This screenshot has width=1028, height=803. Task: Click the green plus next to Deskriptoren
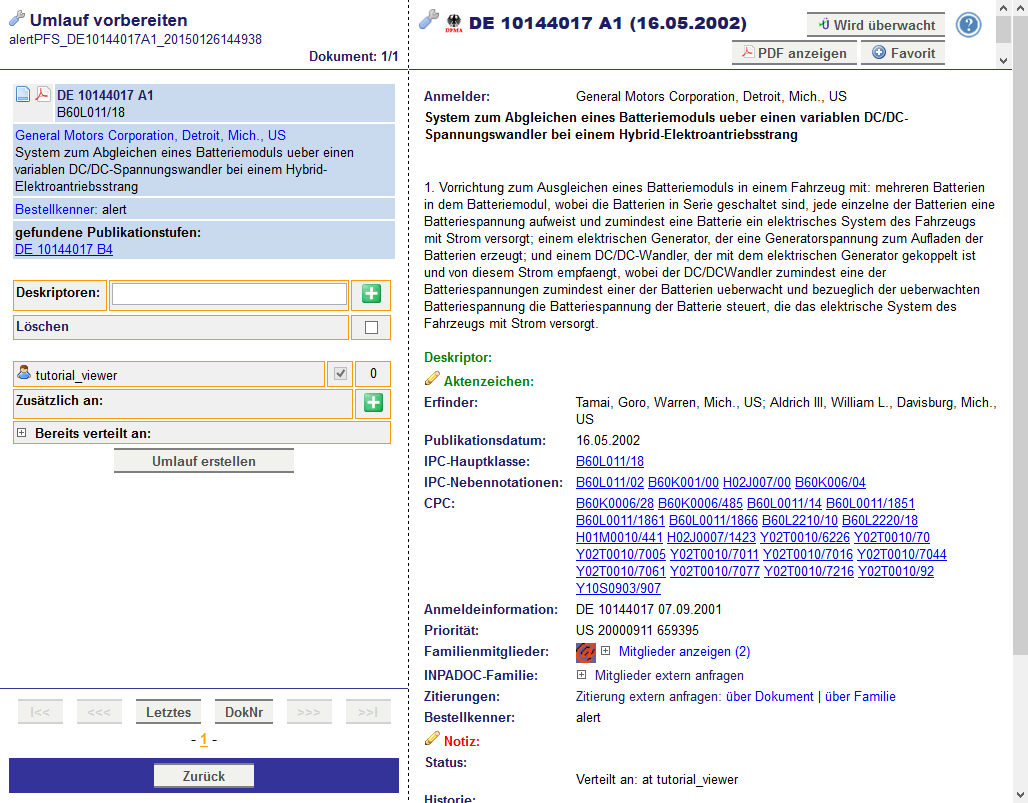(x=371, y=294)
